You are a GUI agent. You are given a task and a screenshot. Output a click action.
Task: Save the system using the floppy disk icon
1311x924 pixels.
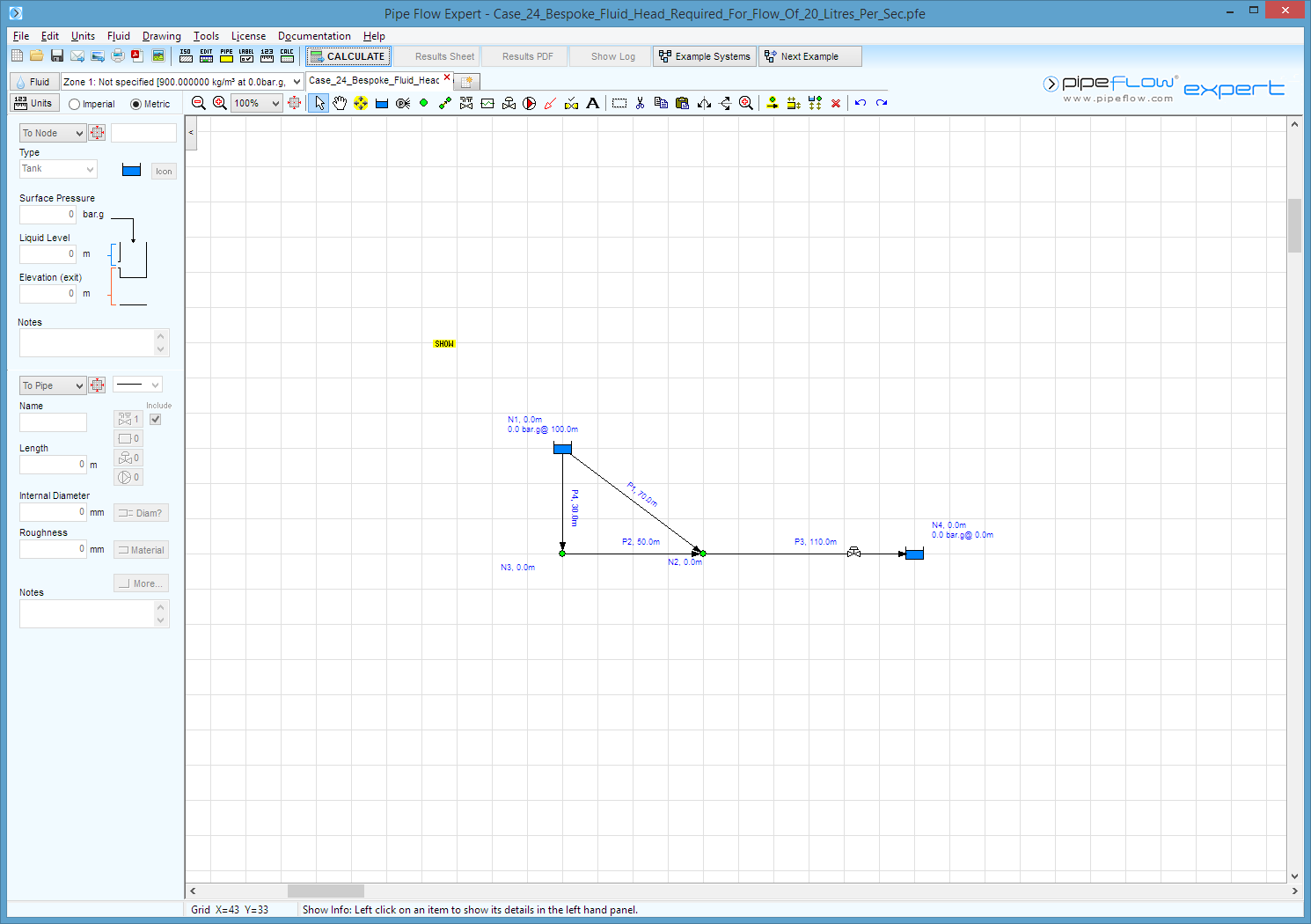(57, 55)
